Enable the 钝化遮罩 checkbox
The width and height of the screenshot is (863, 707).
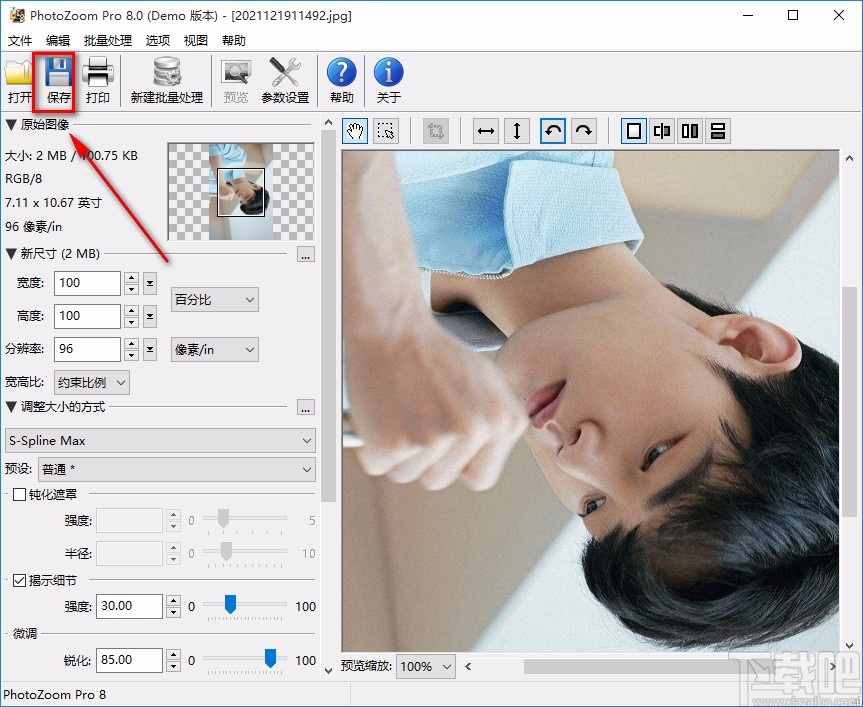tap(19, 494)
